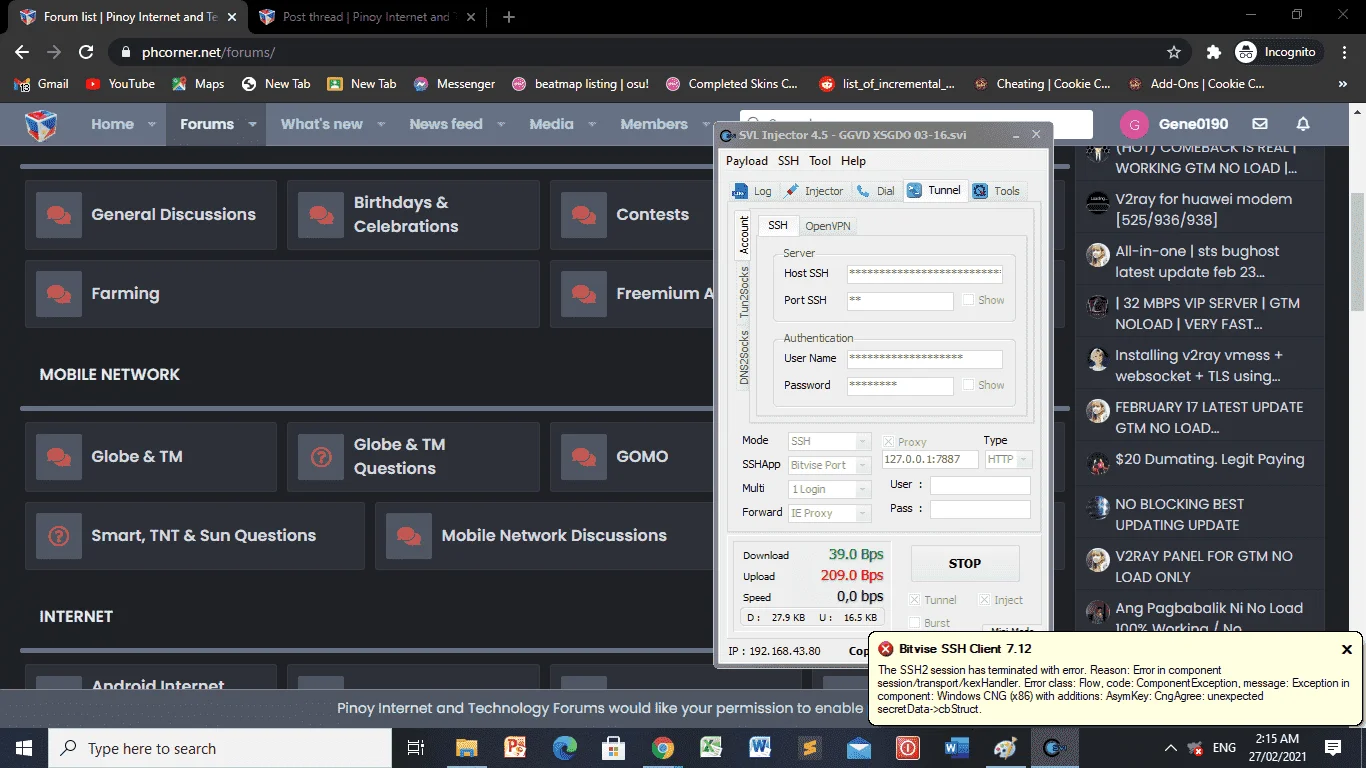Click the GOMO forum icon
The image size is (1366, 768).
coord(584,457)
